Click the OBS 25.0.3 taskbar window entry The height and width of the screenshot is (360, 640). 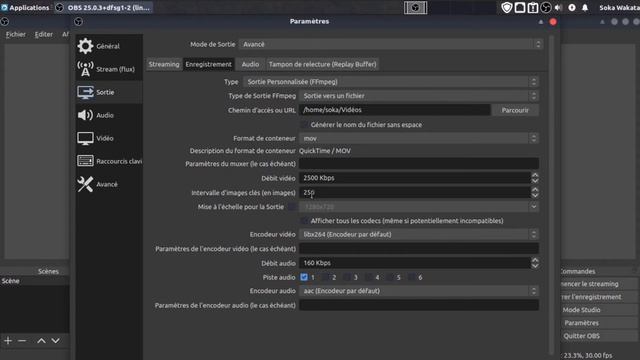click(103, 7)
